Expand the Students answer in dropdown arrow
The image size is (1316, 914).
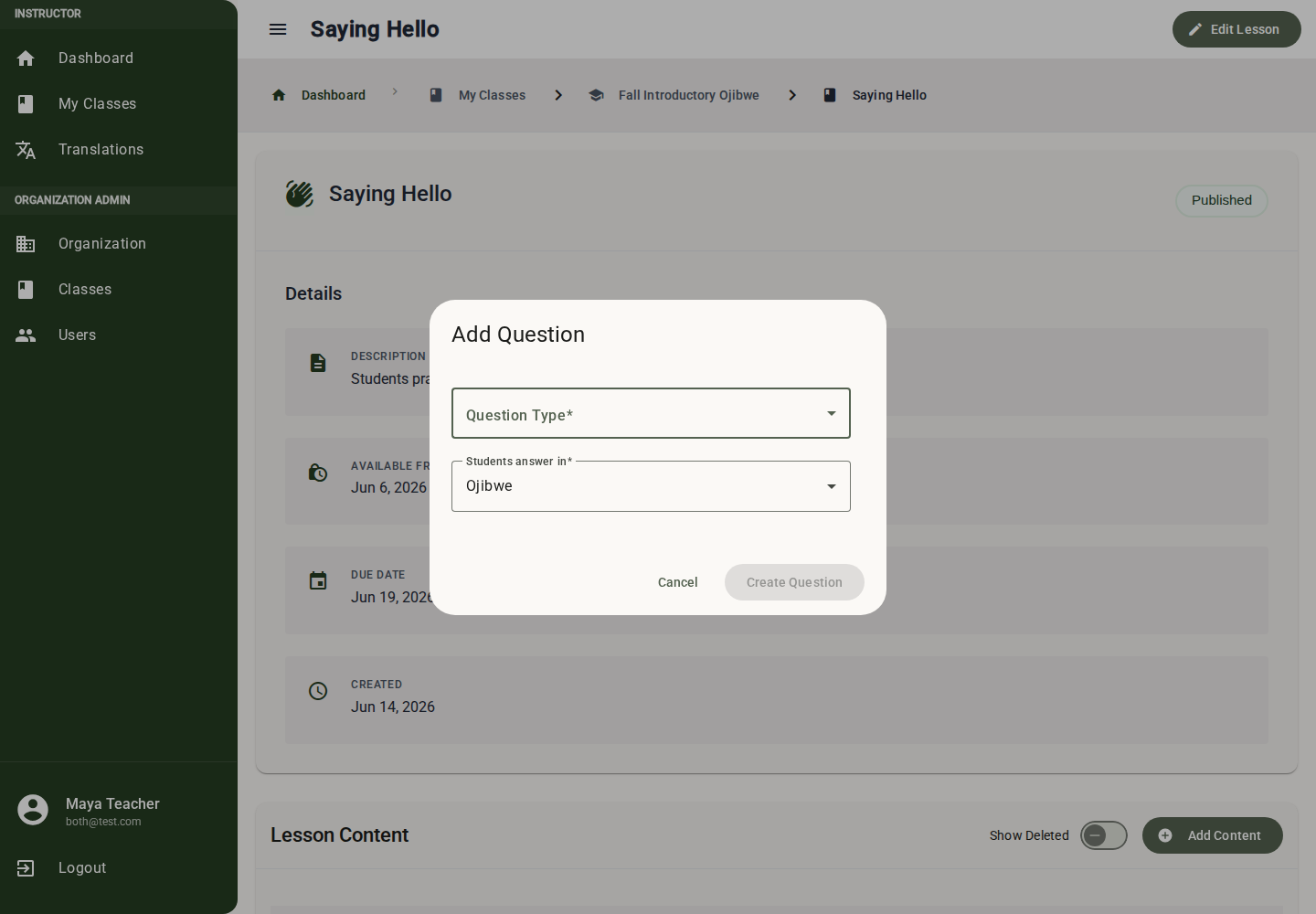pyautogui.click(x=832, y=486)
